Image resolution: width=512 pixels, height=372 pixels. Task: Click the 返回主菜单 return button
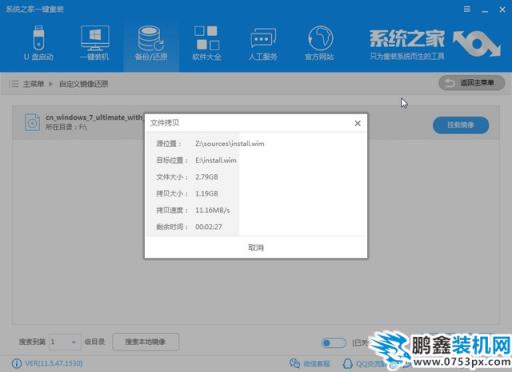pyautogui.click(x=472, y=83)
